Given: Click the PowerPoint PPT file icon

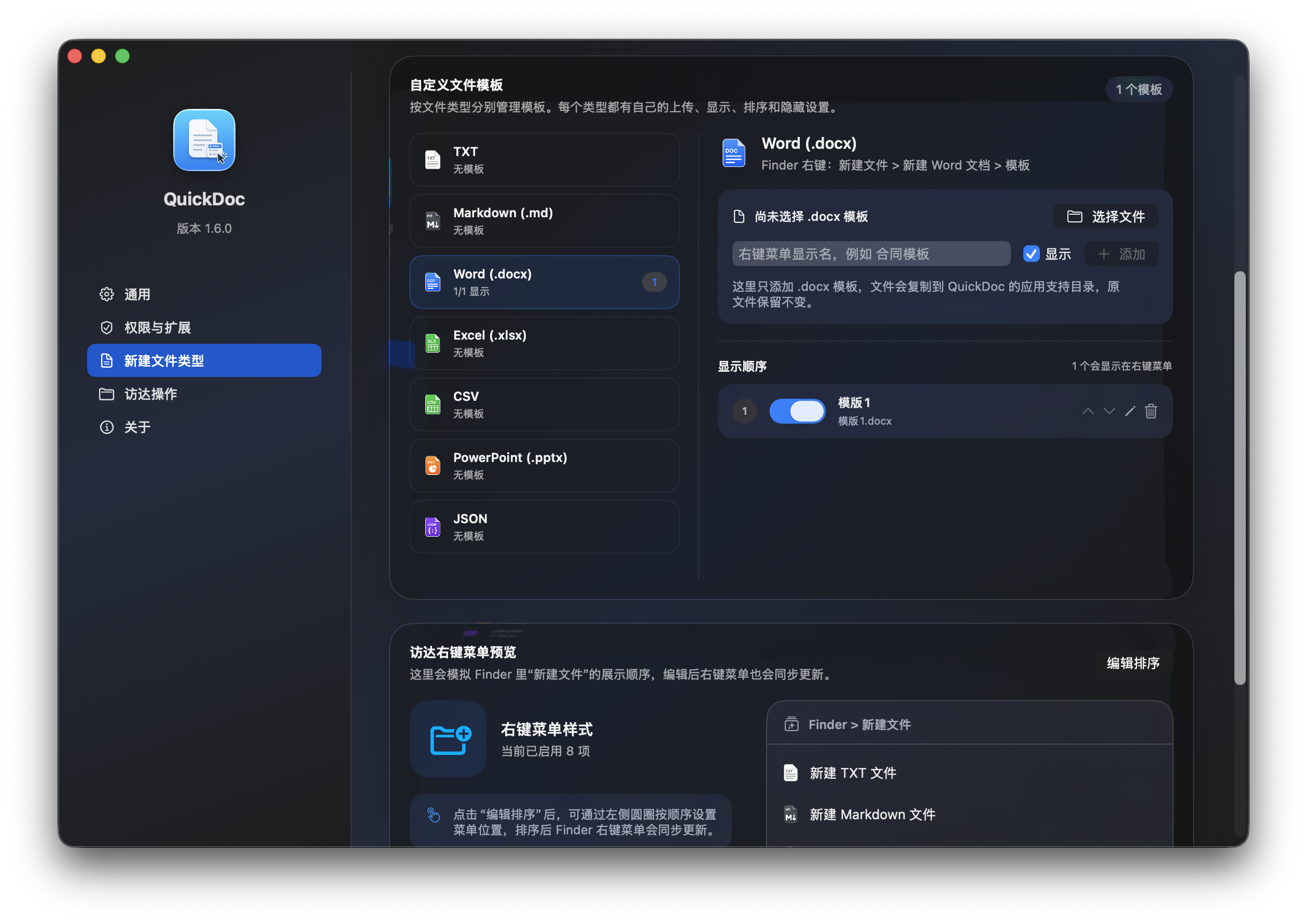Looking at the screenshot, I should coord(433,466).
